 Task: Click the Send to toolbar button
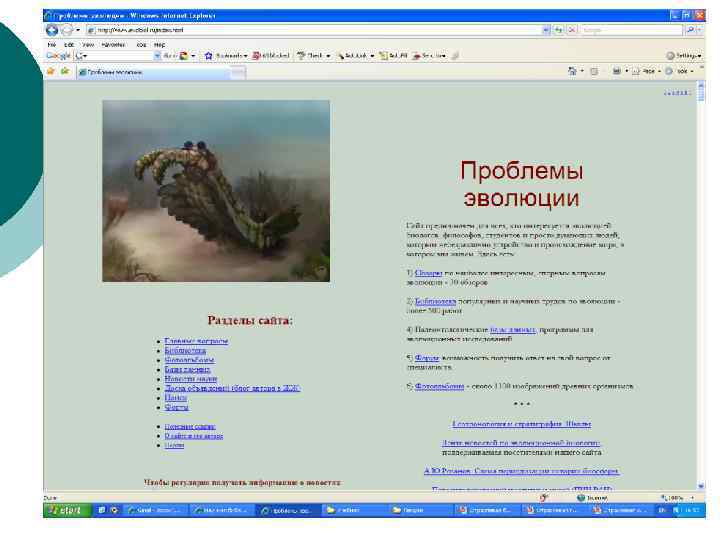point(429,56)
